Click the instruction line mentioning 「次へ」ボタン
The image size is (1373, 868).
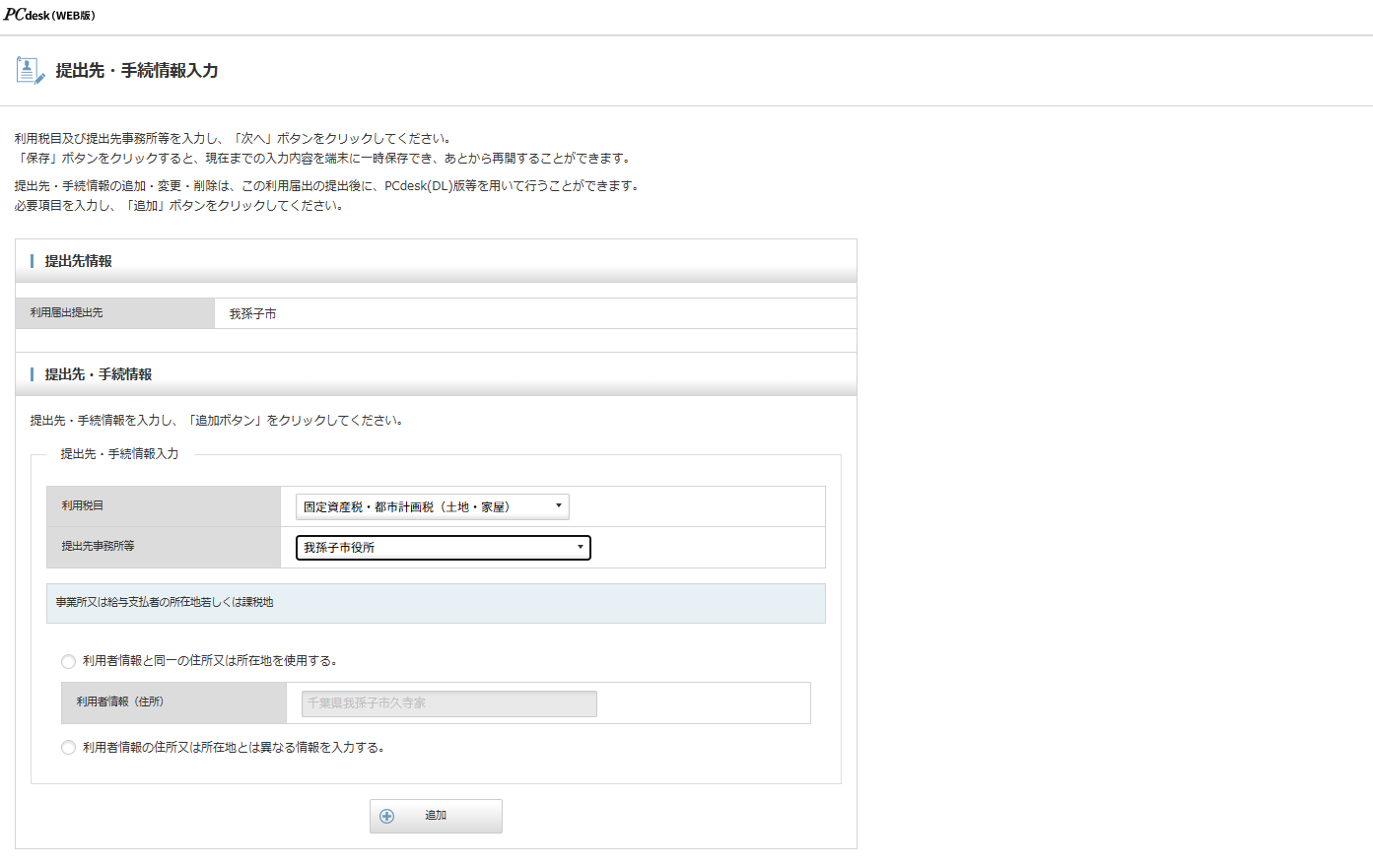pos(233,139)
